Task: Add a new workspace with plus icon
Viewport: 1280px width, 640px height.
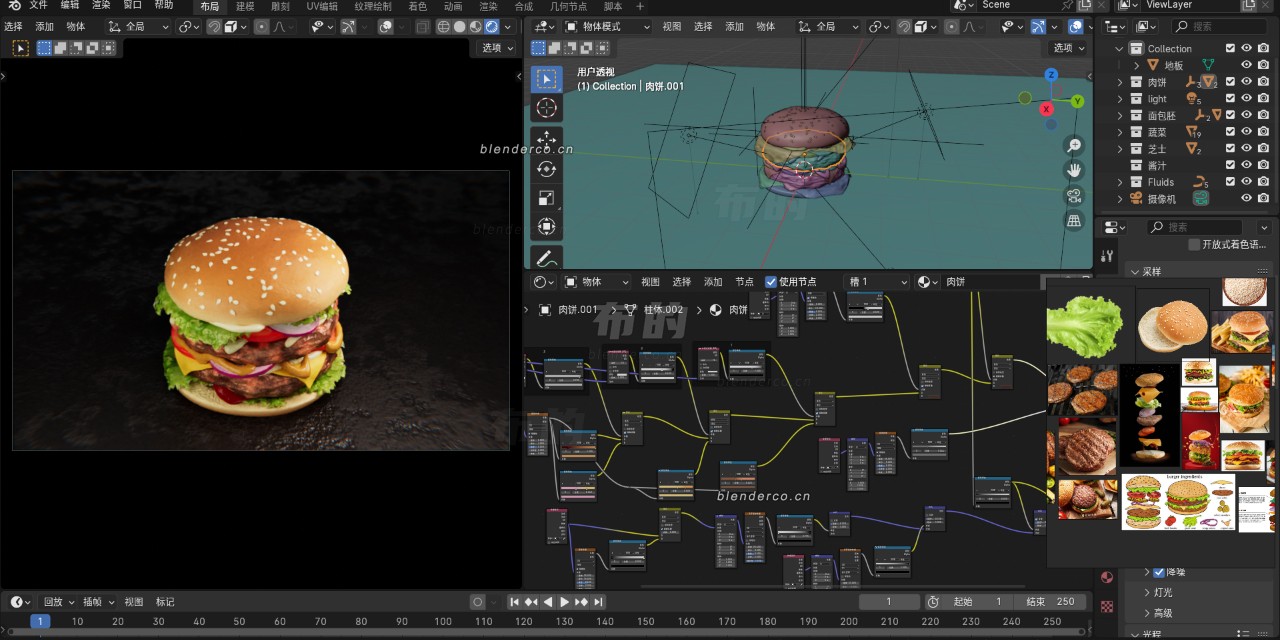Action: 640,6
